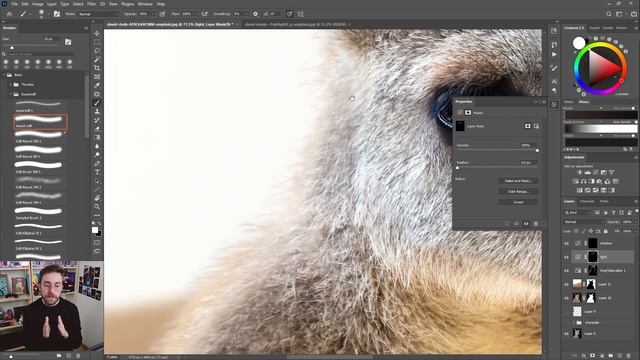Open the layer Opacity dropdown arrow
The height and width of the screenshot is (360, 640).
(x=635, y=222)
